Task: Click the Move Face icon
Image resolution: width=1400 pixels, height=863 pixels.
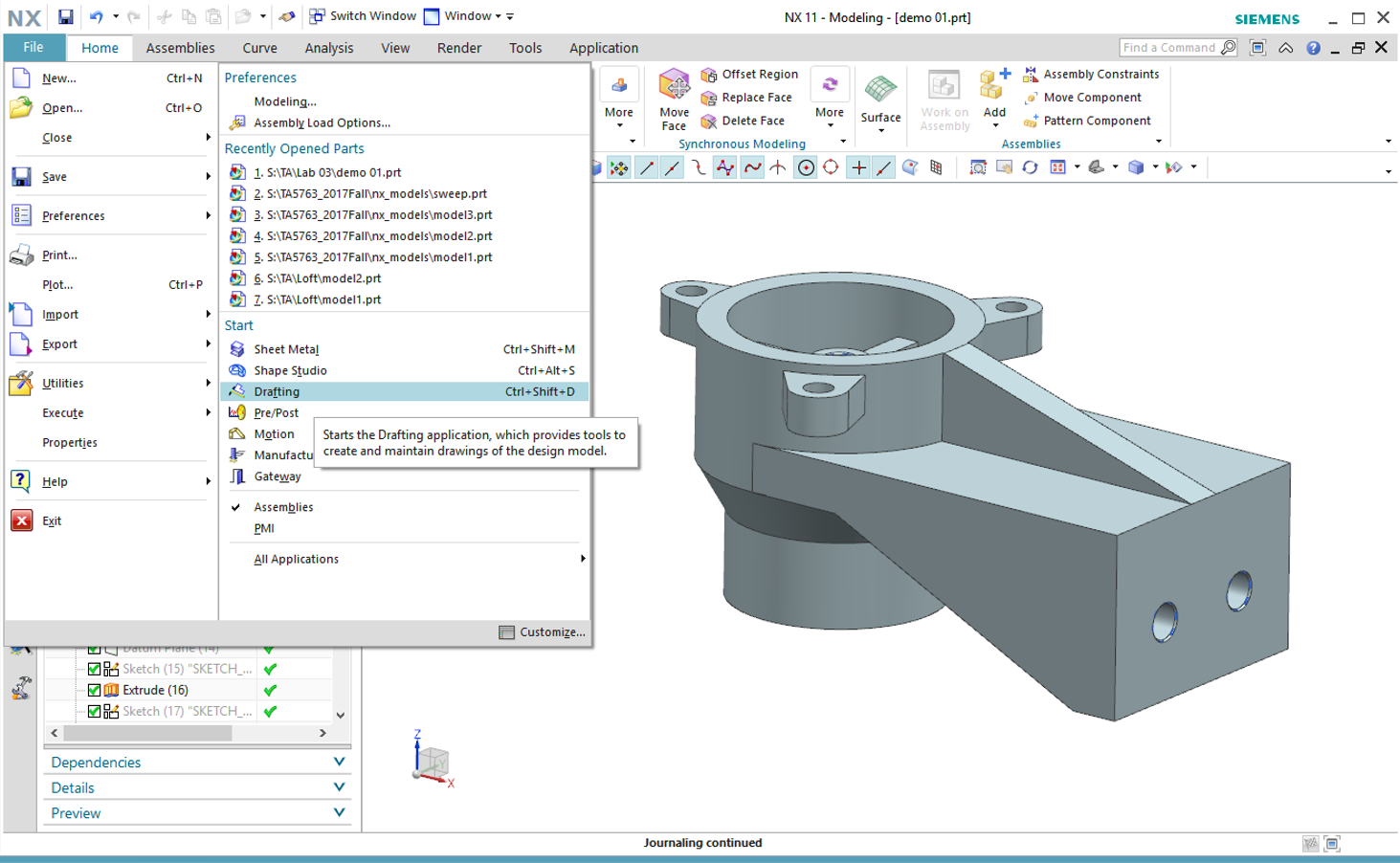Action: point(674,98)
